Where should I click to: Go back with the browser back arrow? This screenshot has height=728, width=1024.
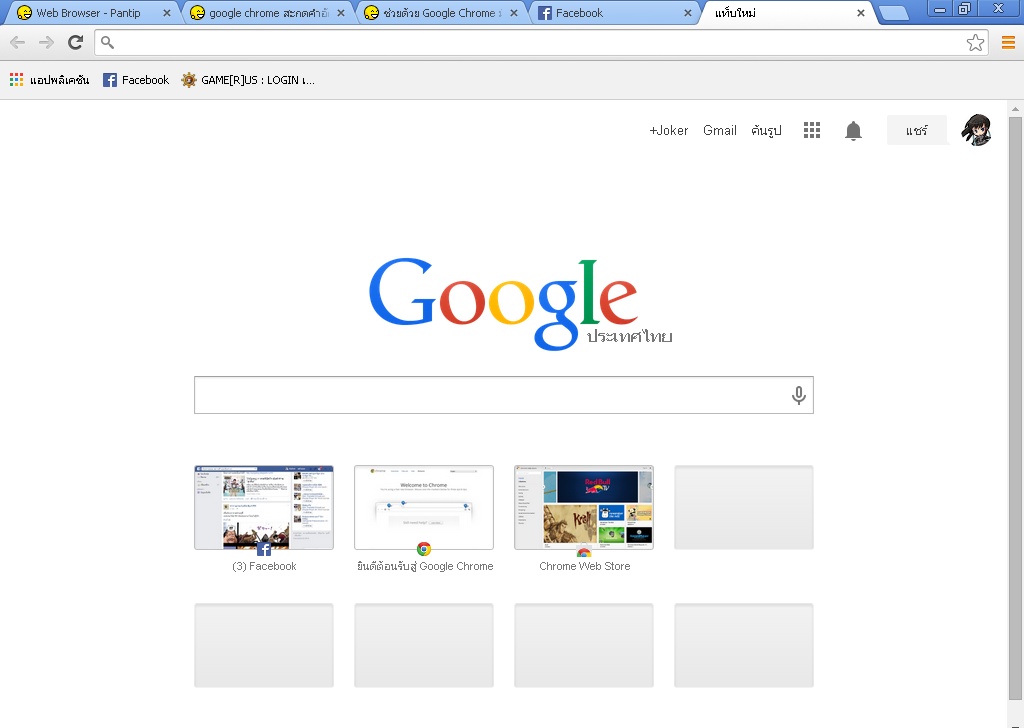[x=18, y=43]
